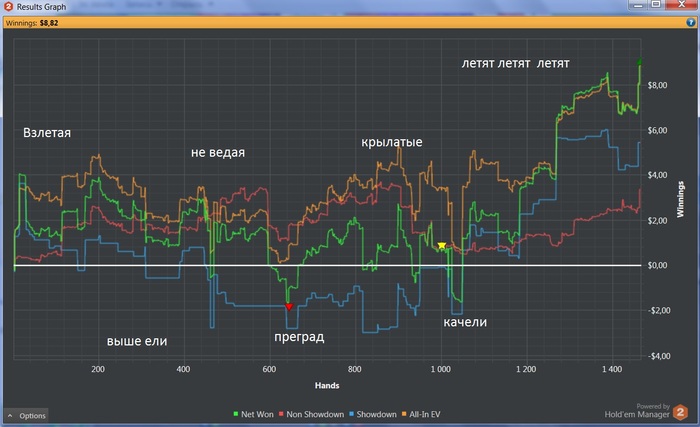Click the green Net Won color square

click(x=236, y=414)
